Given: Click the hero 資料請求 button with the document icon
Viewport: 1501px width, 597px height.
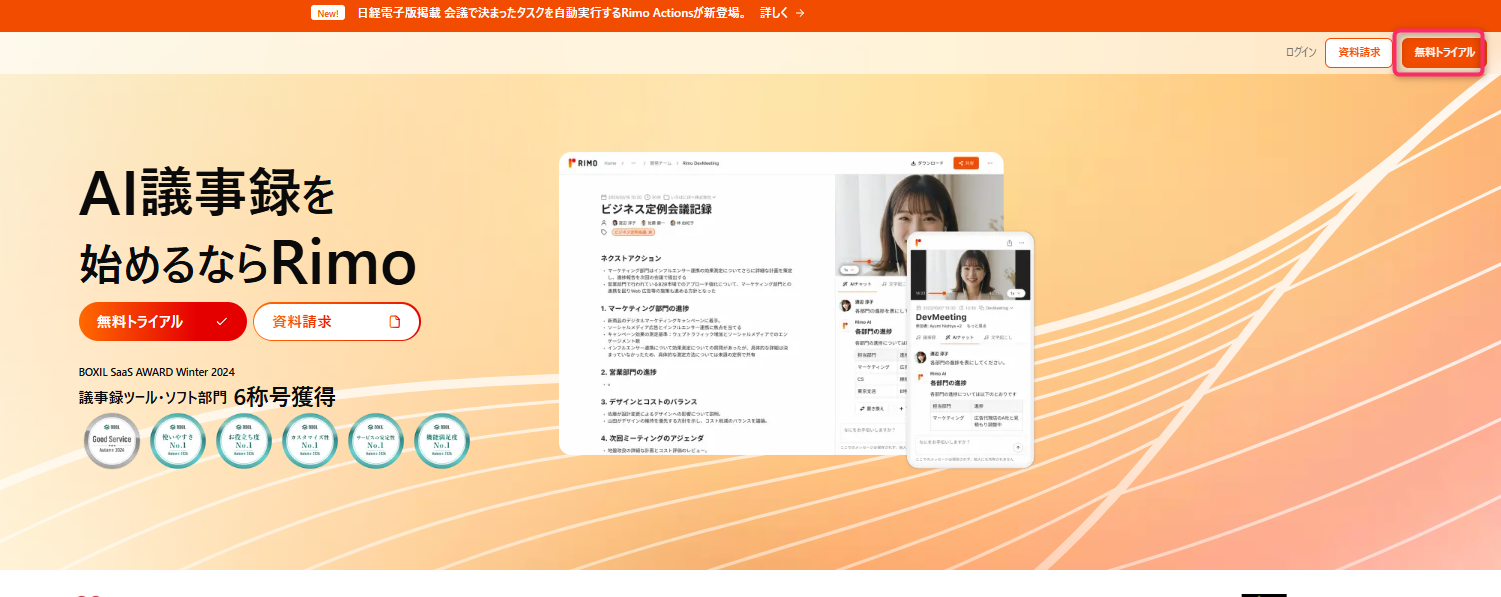Looking at the screenshot, I should click(x=337, y=322).
